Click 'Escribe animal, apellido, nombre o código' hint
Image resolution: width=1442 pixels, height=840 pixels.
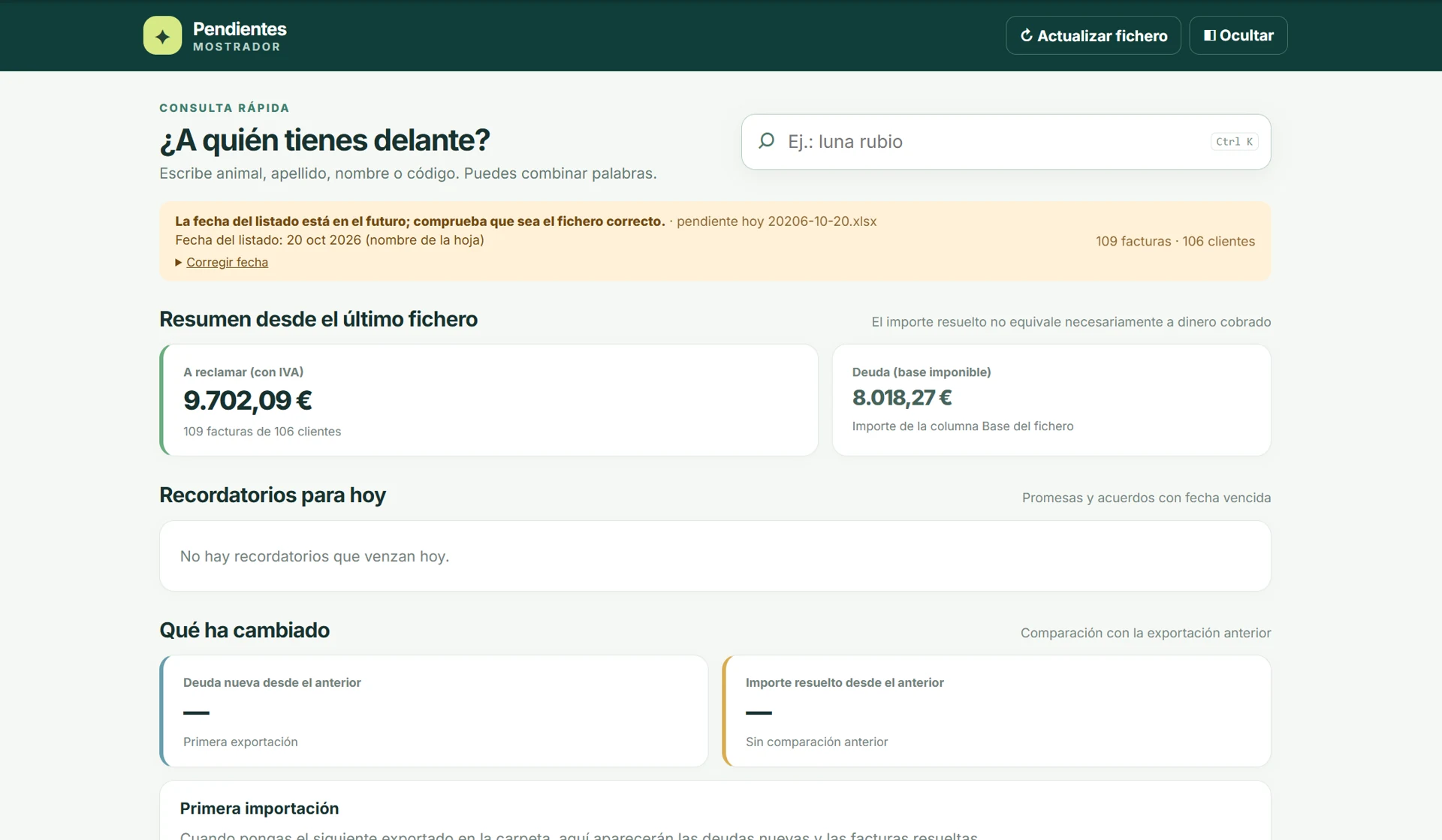click(x=408, y=173)
